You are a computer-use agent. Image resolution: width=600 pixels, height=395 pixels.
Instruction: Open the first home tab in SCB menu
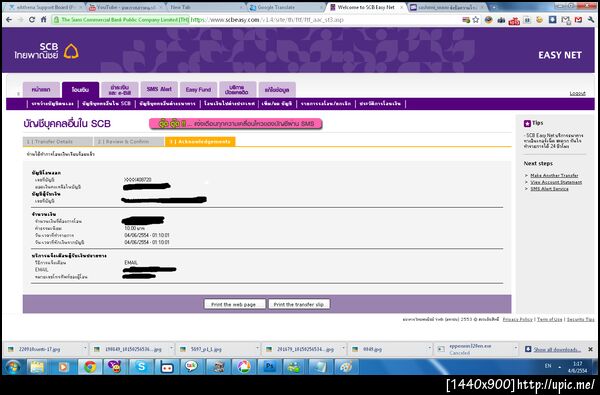click(41, 90)
